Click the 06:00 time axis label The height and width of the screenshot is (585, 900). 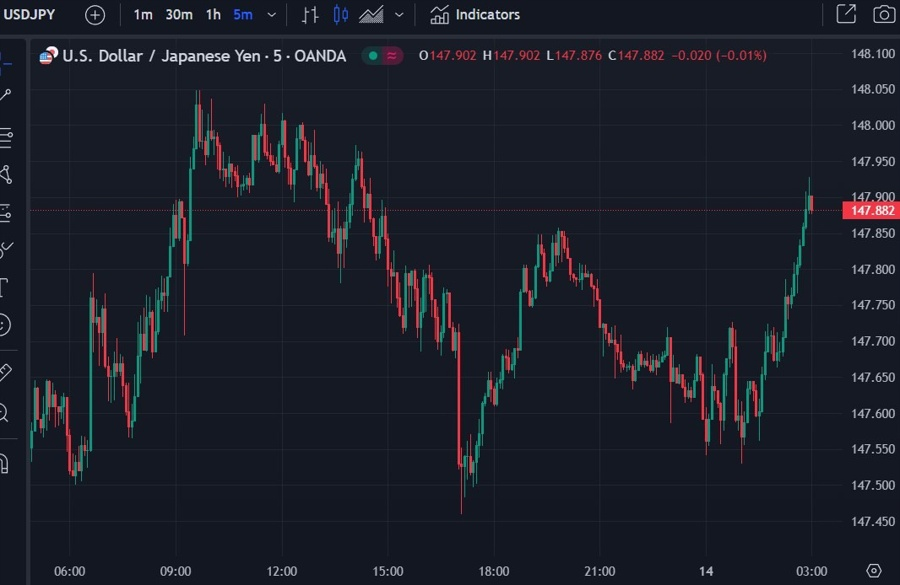point(69,571)
